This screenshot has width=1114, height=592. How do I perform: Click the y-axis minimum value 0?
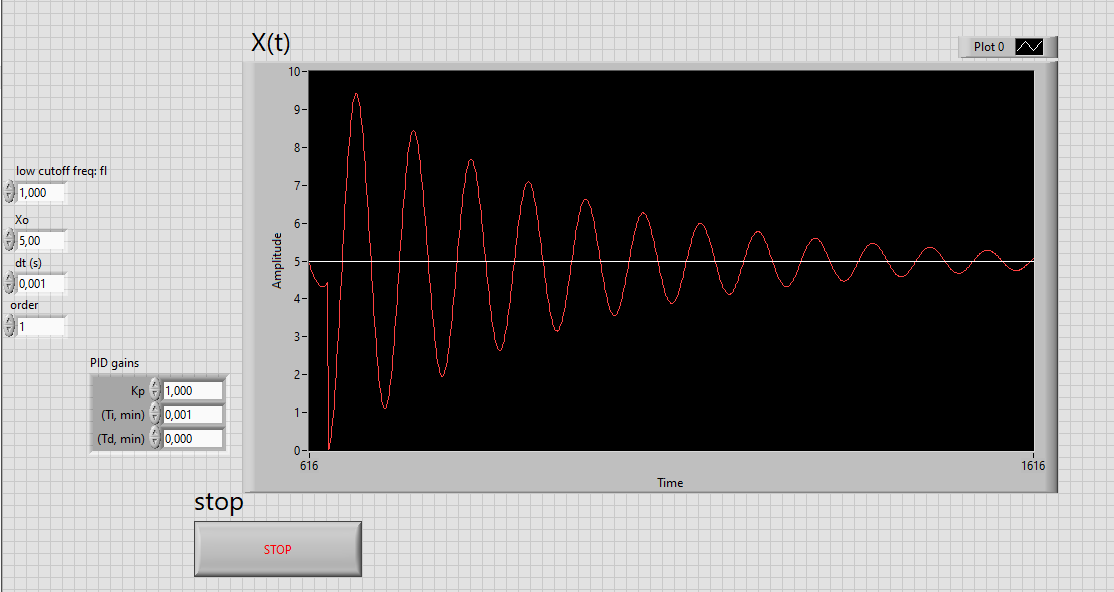click(297, 451)
